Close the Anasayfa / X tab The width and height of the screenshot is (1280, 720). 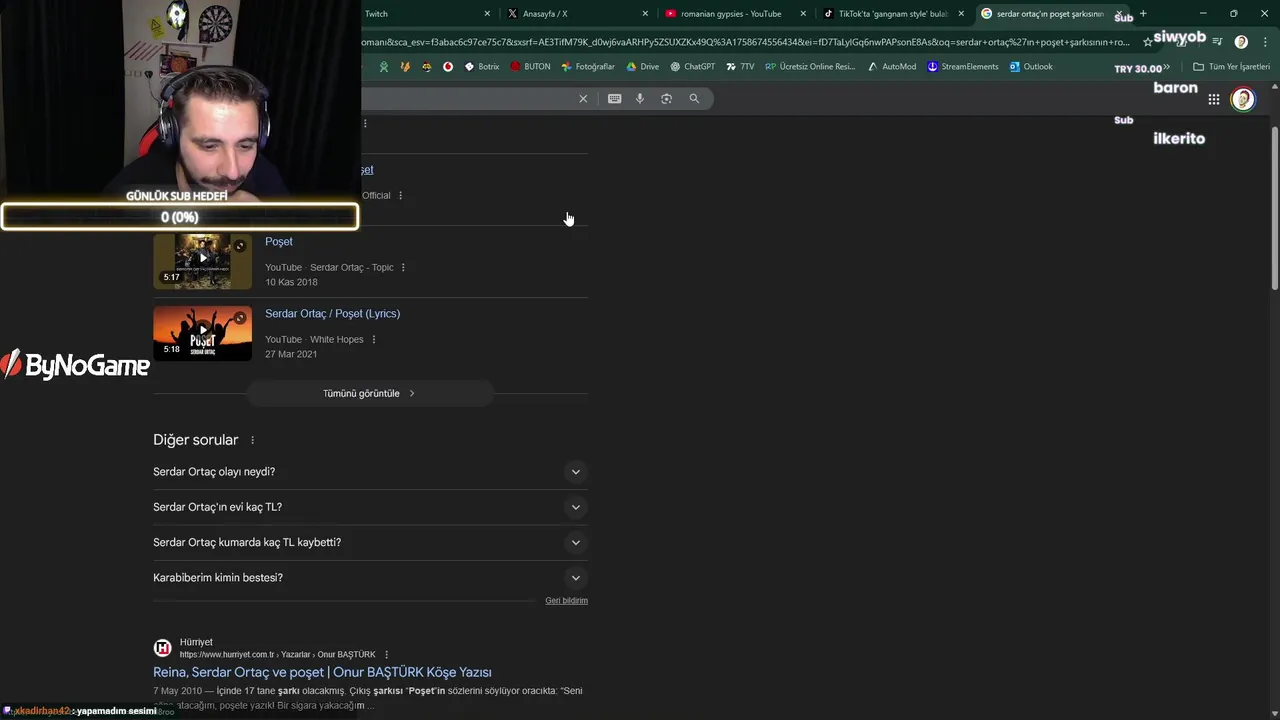[x=645, y=14]
